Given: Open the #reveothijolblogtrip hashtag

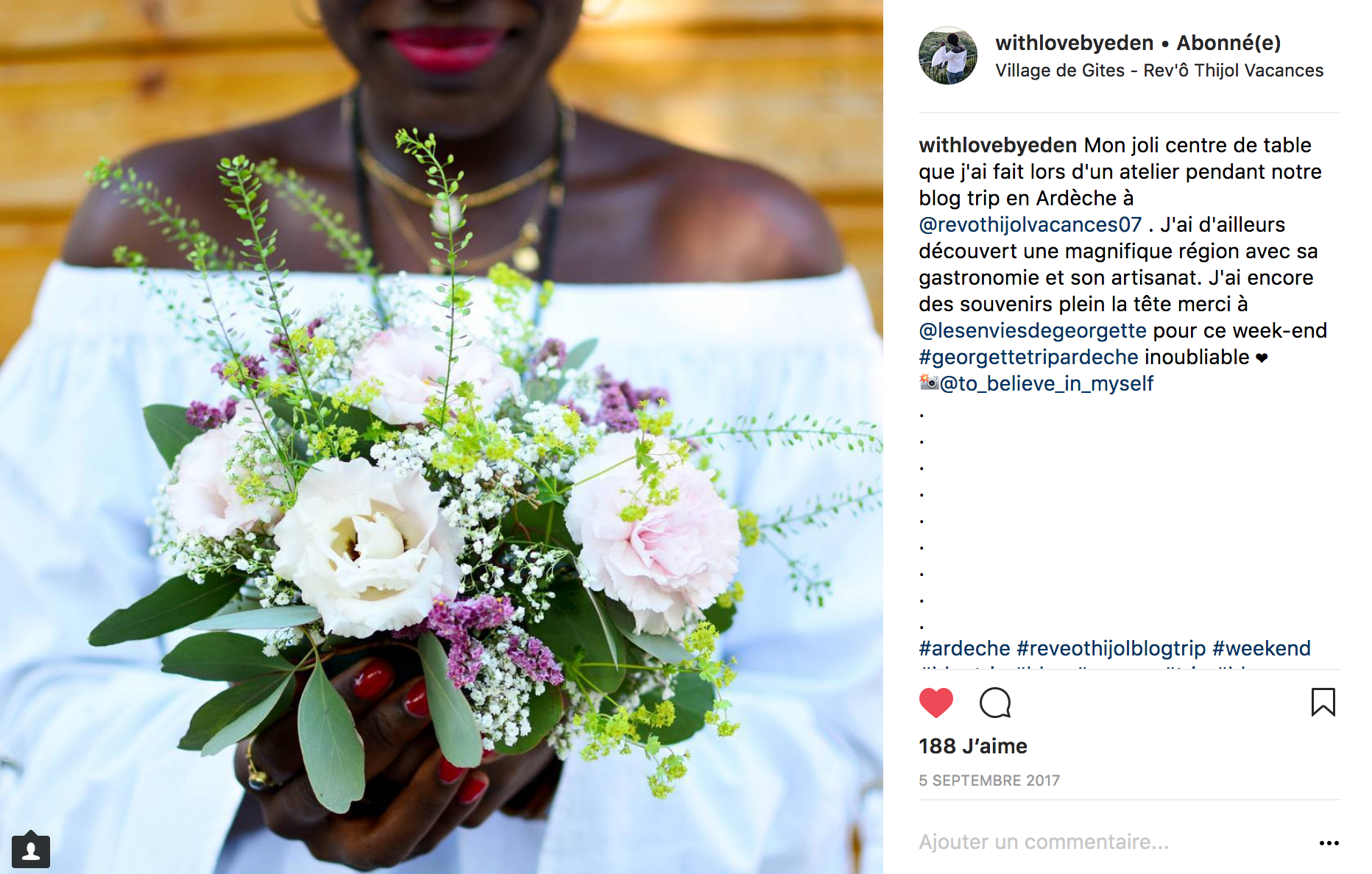Looking at the screenshot, I should click(1111, 648).
